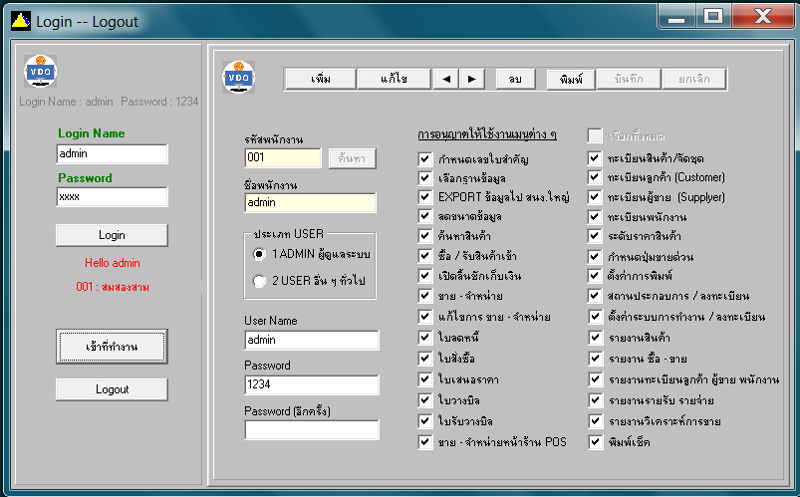Click the VDO logo beside the toolbar
800x497 pixels.
(x=239, y=75)
